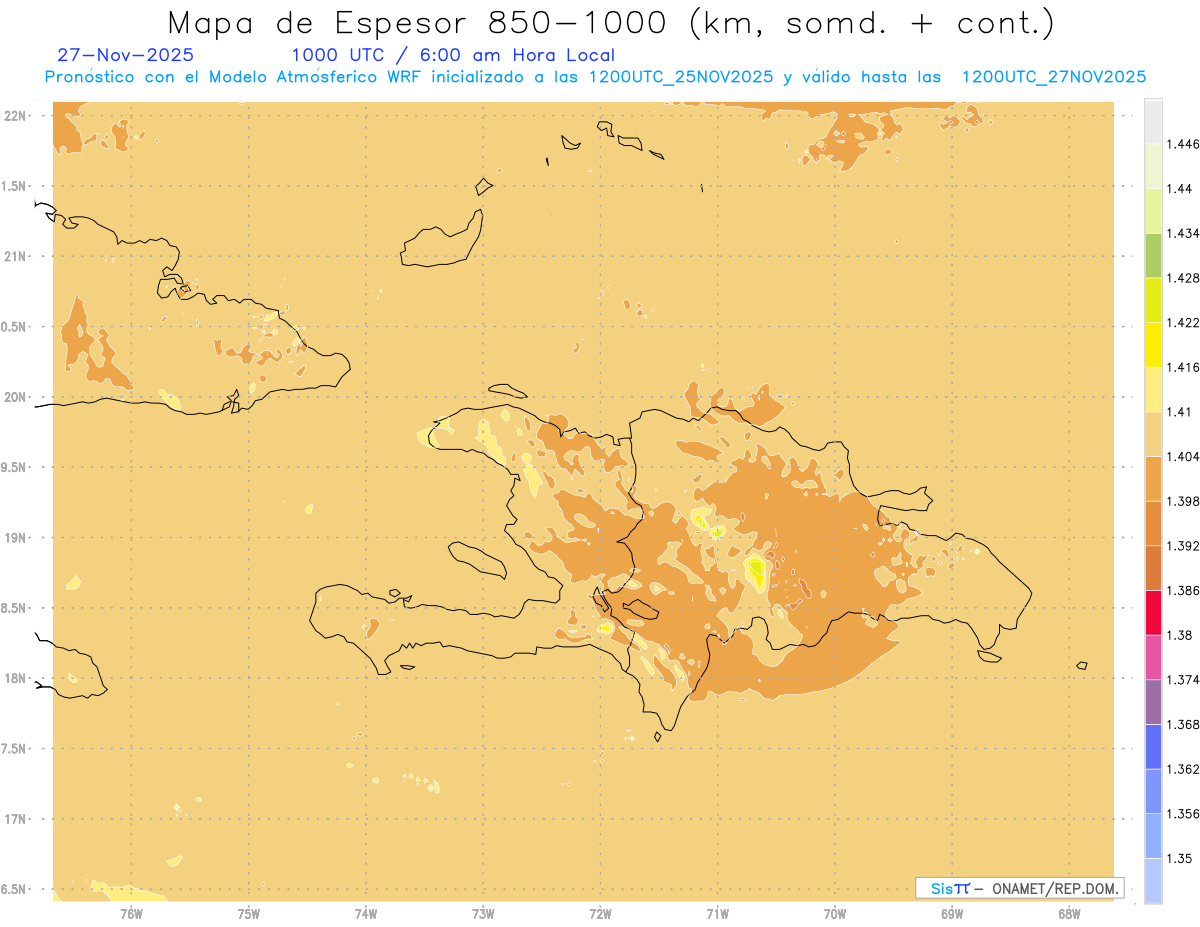Click the legend value 1.368
This screenshot has height=927, width=1200.
coord(1182,724)
